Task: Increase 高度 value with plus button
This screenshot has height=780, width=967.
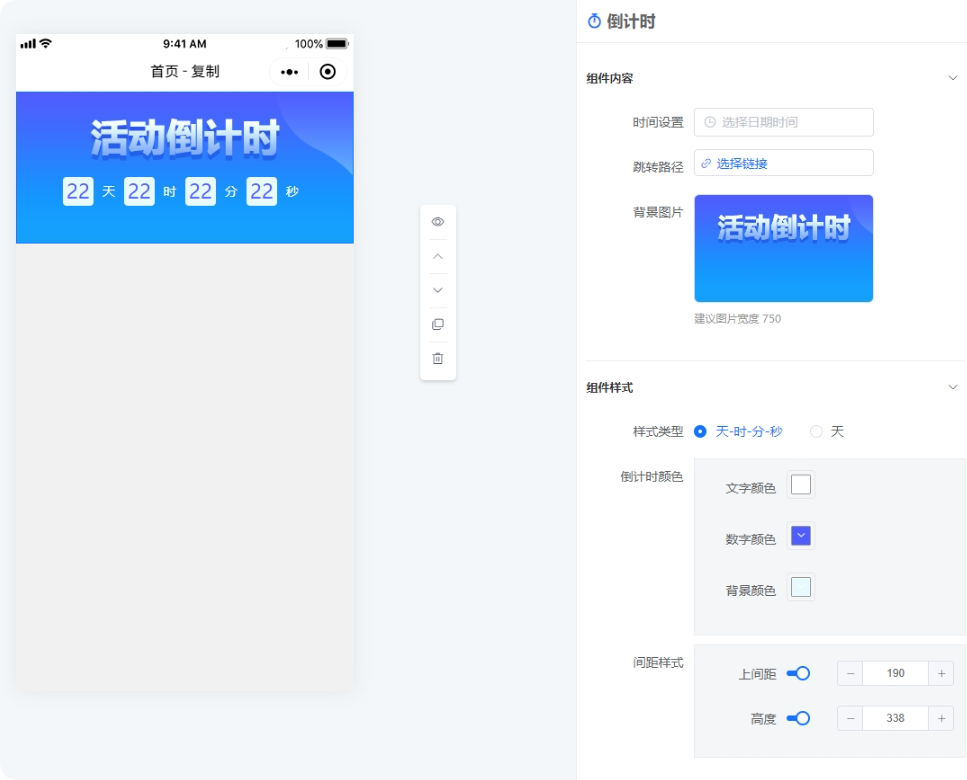Action: pyautogui.click(x=941, y=718)
